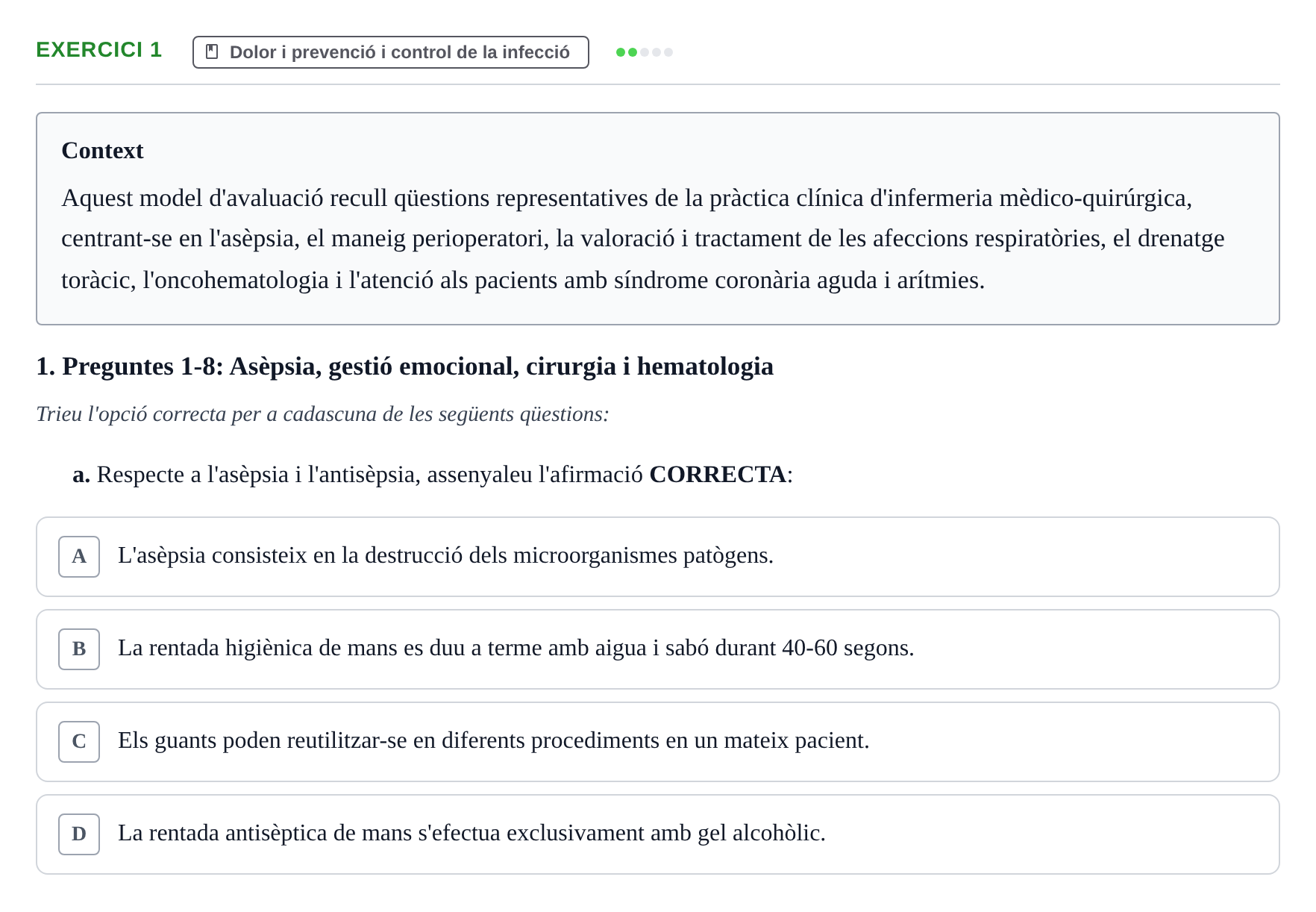Viewport: 1316px width, 912px height.
Task: Choose option B about rentada higiènica
Action: 657,649
